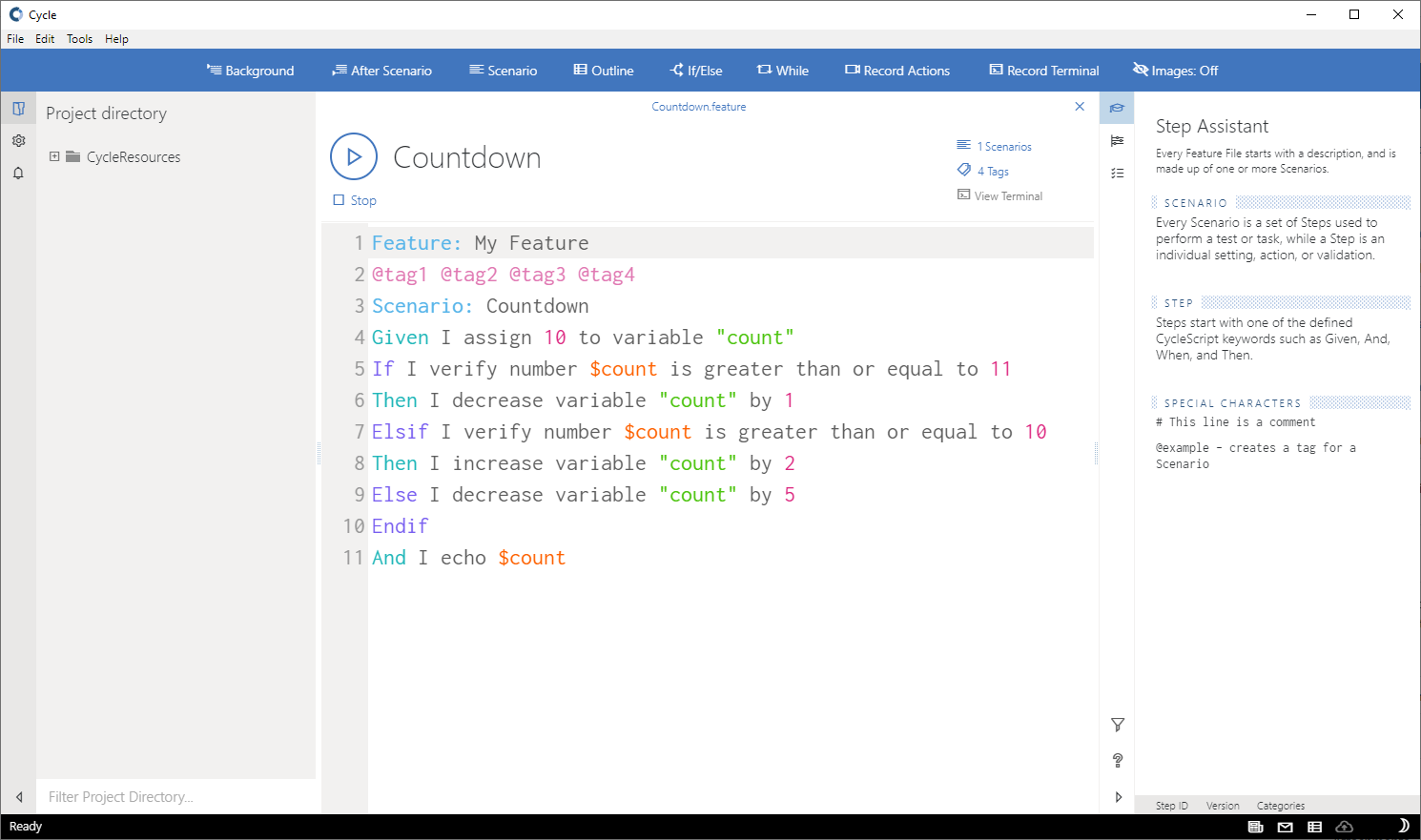The height and width of the screenshot is (840, 1421).
Task: Open the File menu
Action: [15, 39]
